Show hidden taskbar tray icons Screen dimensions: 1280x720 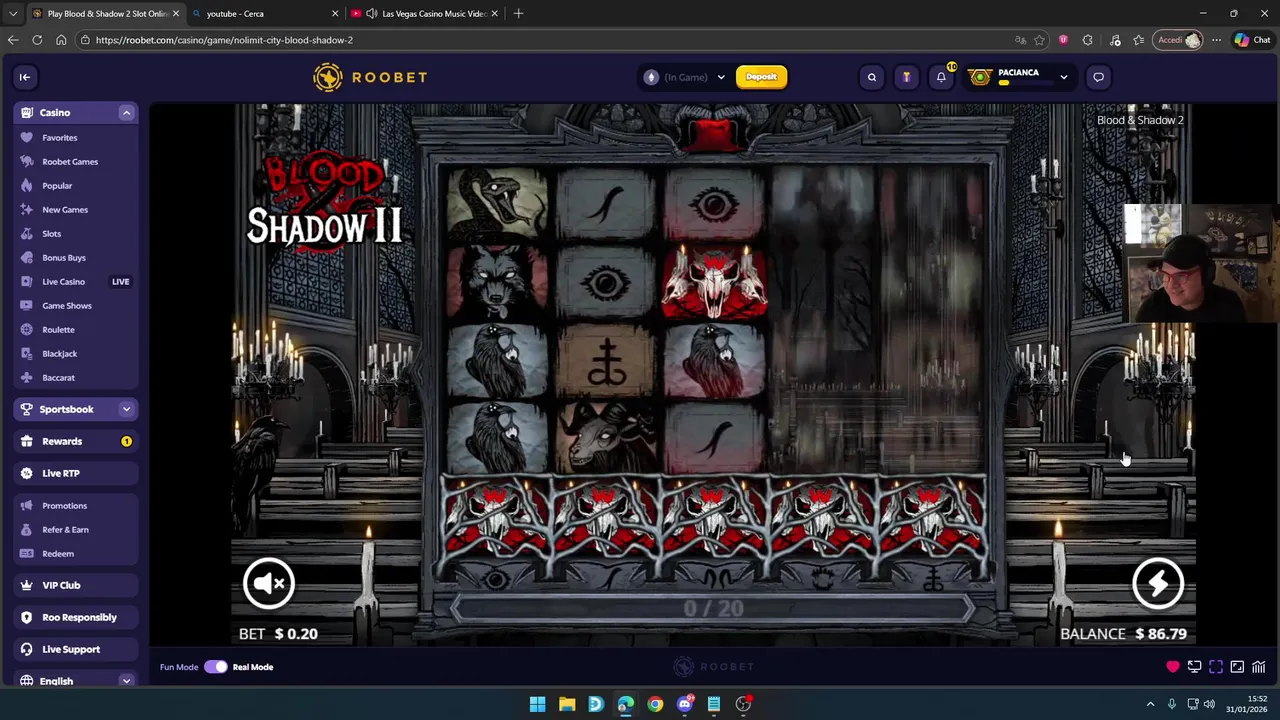click(x=1150, y=704)
